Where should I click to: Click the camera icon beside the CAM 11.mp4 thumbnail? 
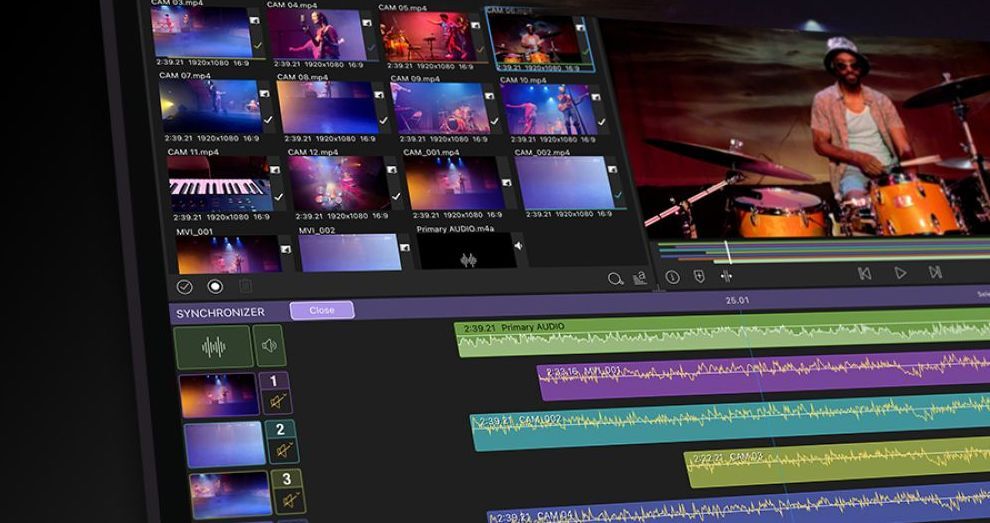(x=275, y=169)
